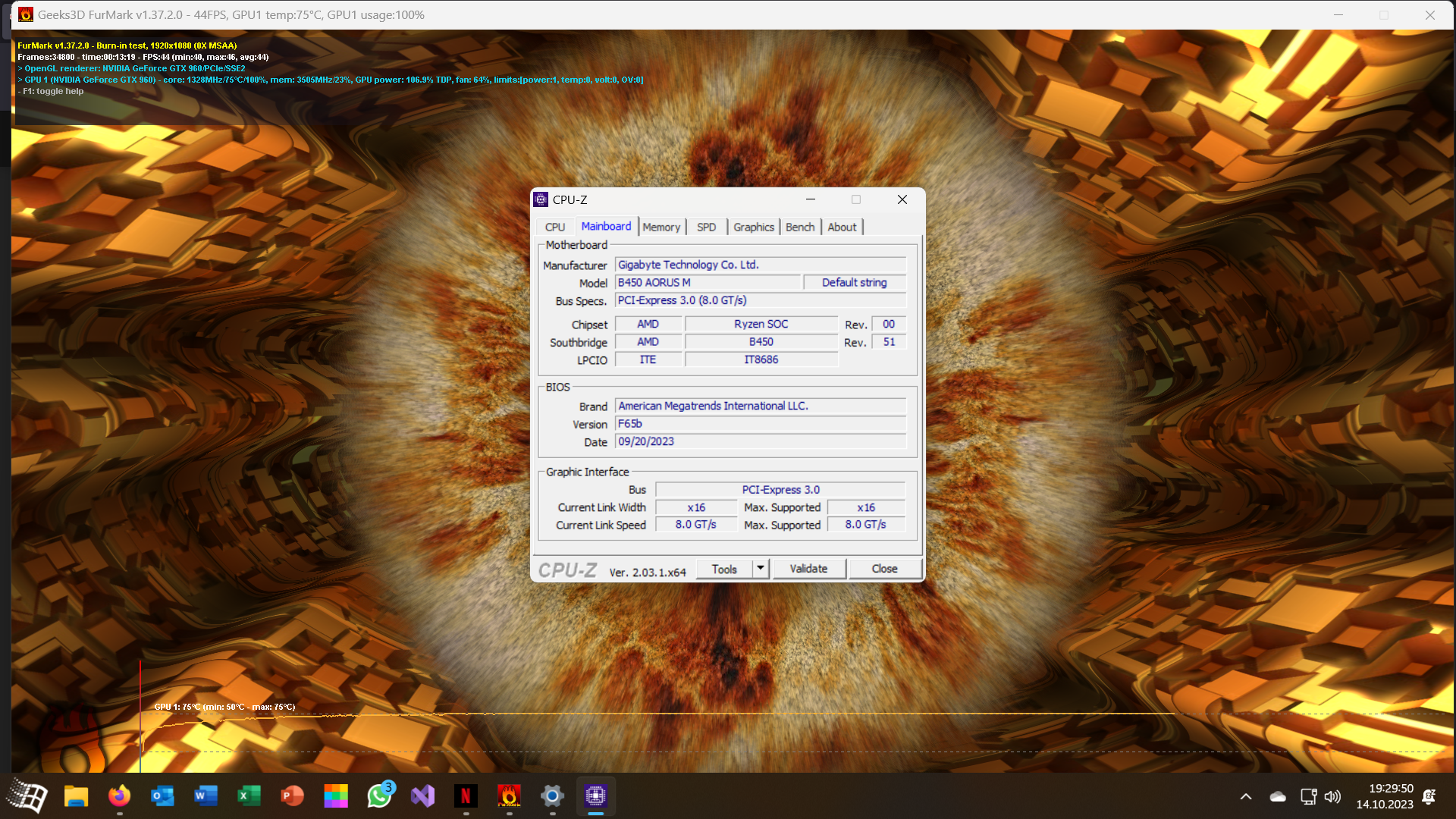Viewport: 1456px width, 819px height.
Task: Open File Explorer folder icon
Action: [x=76, y=795]
